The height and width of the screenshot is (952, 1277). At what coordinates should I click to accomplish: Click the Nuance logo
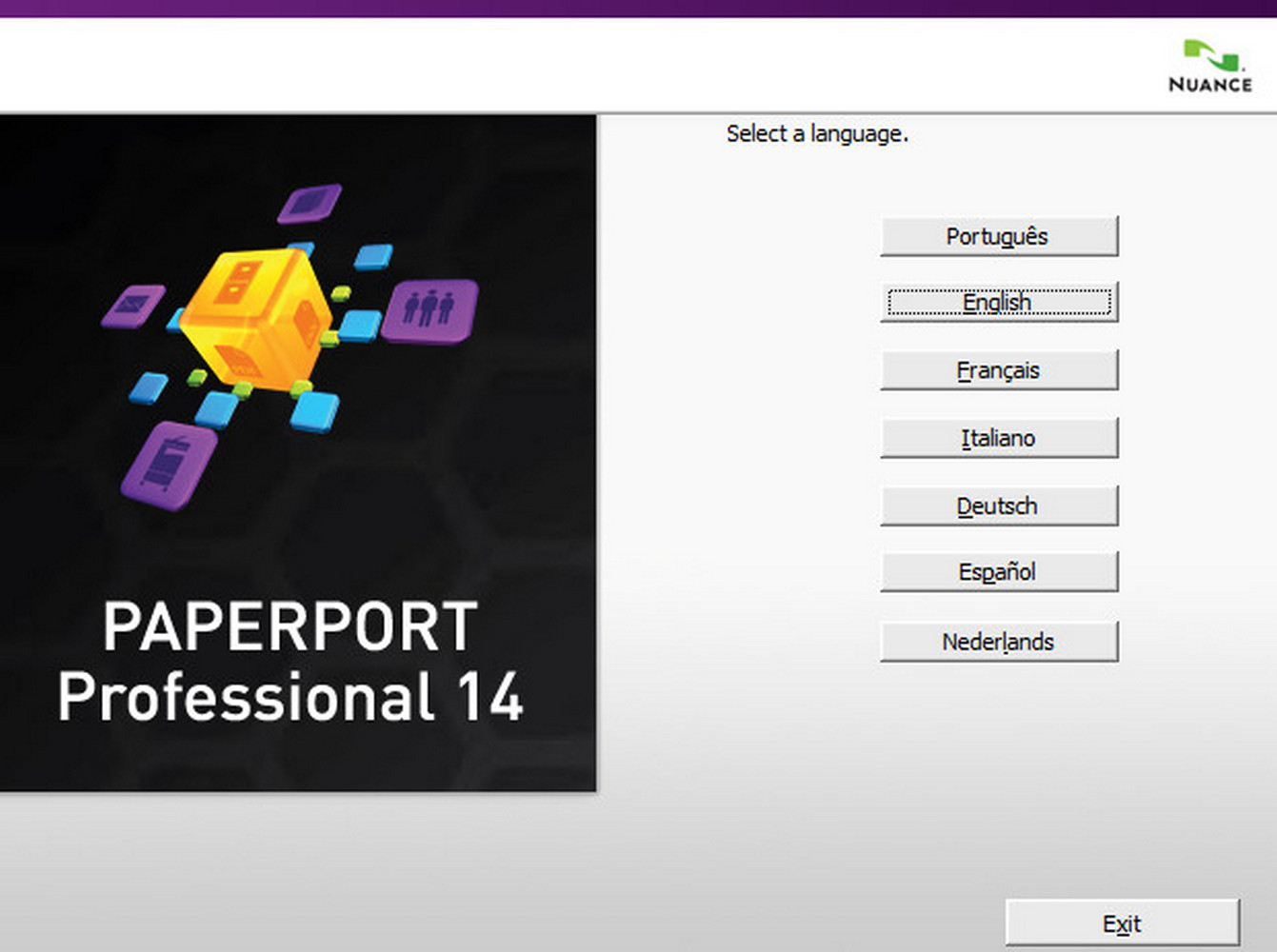(1209, 67)
